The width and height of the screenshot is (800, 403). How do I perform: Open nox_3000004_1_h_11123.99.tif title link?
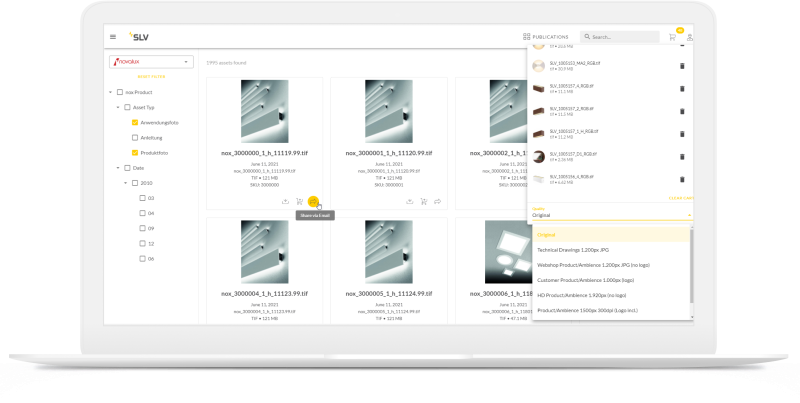(264, 294)
